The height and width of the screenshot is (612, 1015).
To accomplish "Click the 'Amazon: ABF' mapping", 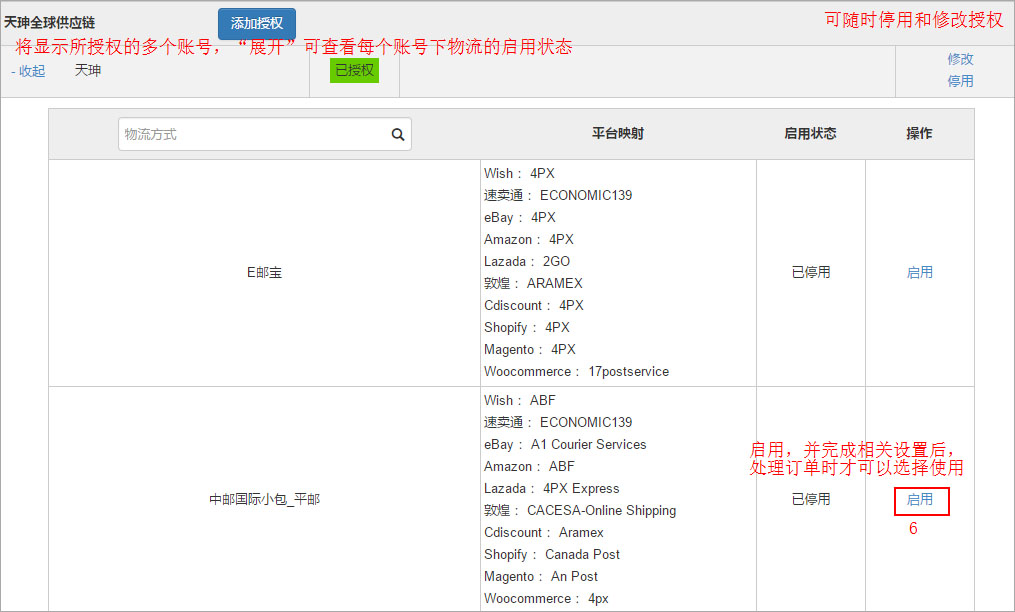I will pos(529,466).
